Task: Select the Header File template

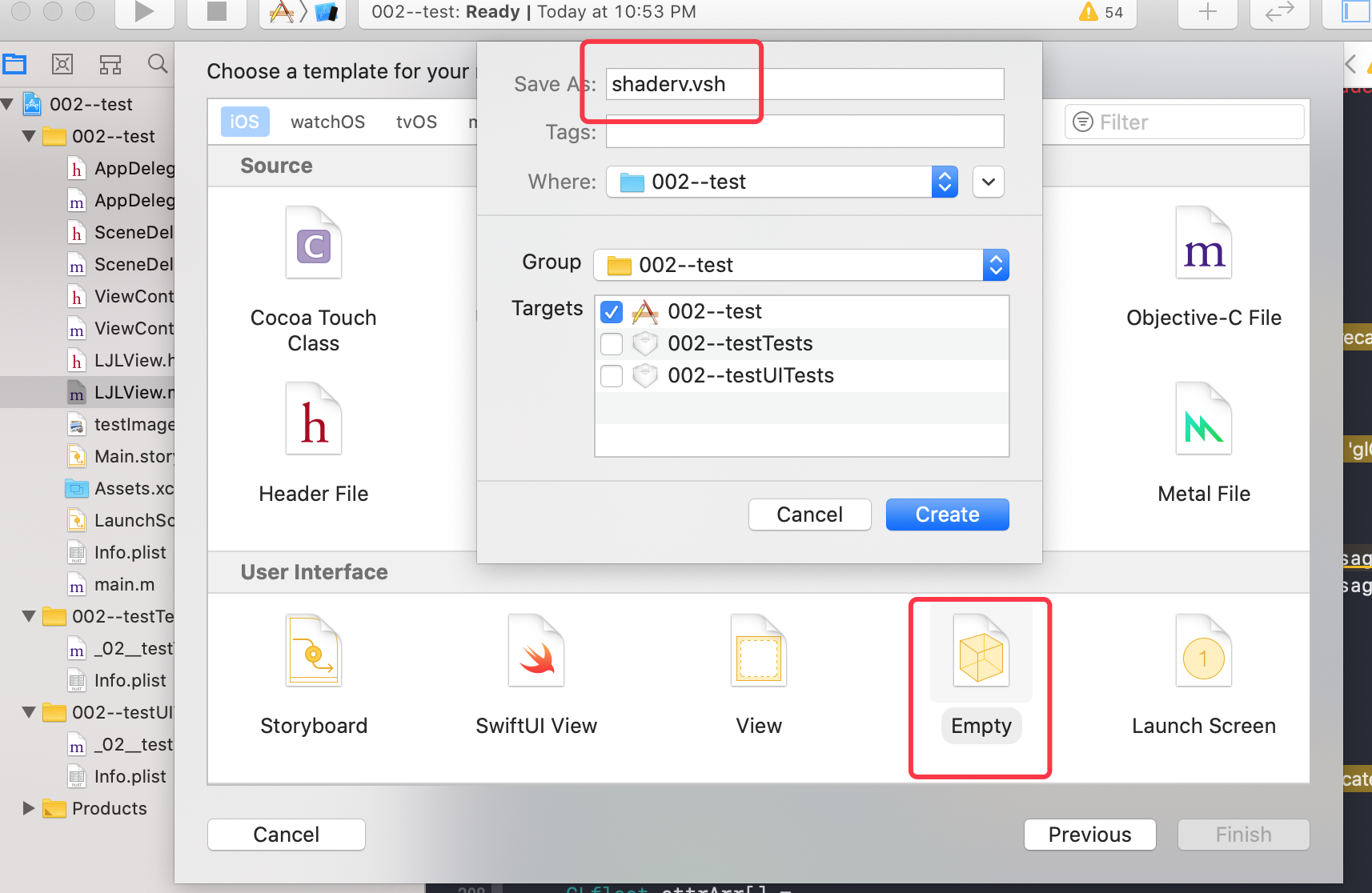Action: pyautogui.click(x=314, y=443)
